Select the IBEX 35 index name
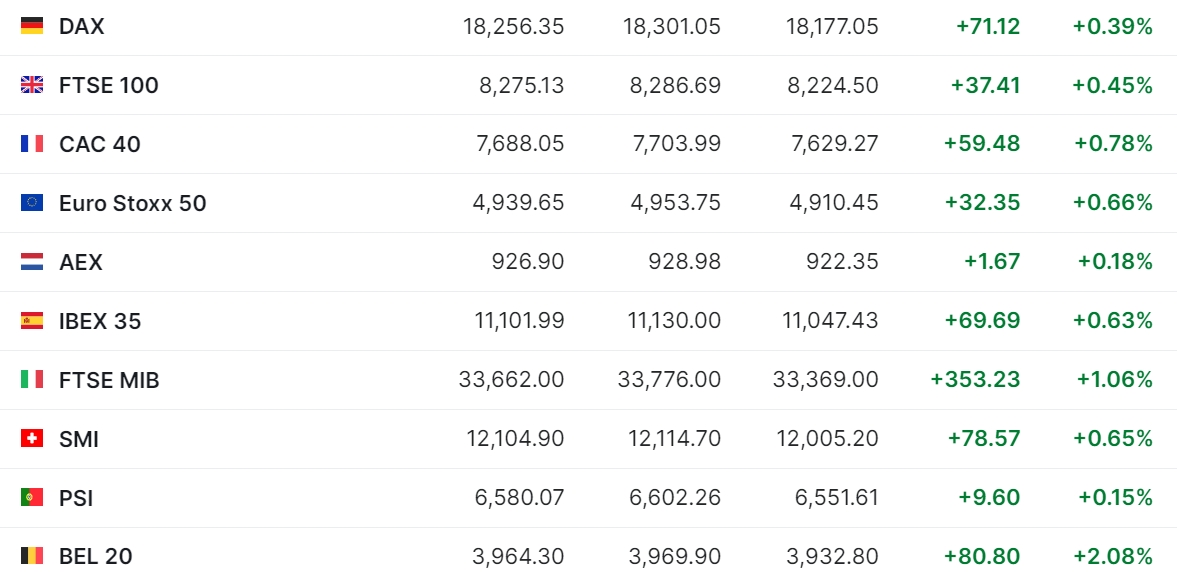 [x=100, y=321]
